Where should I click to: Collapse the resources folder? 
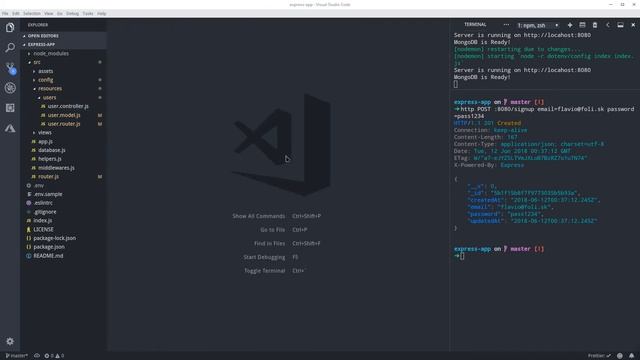point(63,89)
